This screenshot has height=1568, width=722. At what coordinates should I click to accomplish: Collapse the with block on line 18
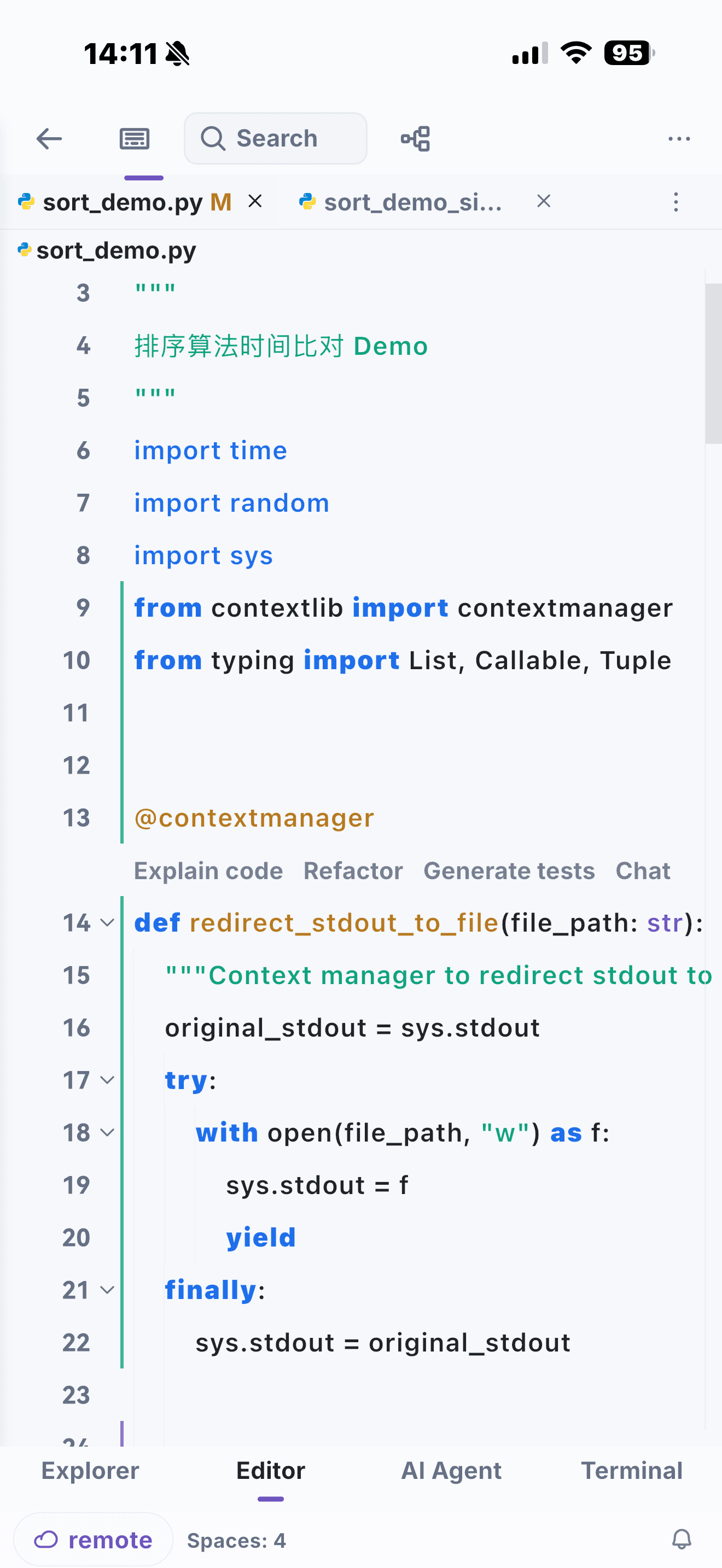coord(107,1133)
